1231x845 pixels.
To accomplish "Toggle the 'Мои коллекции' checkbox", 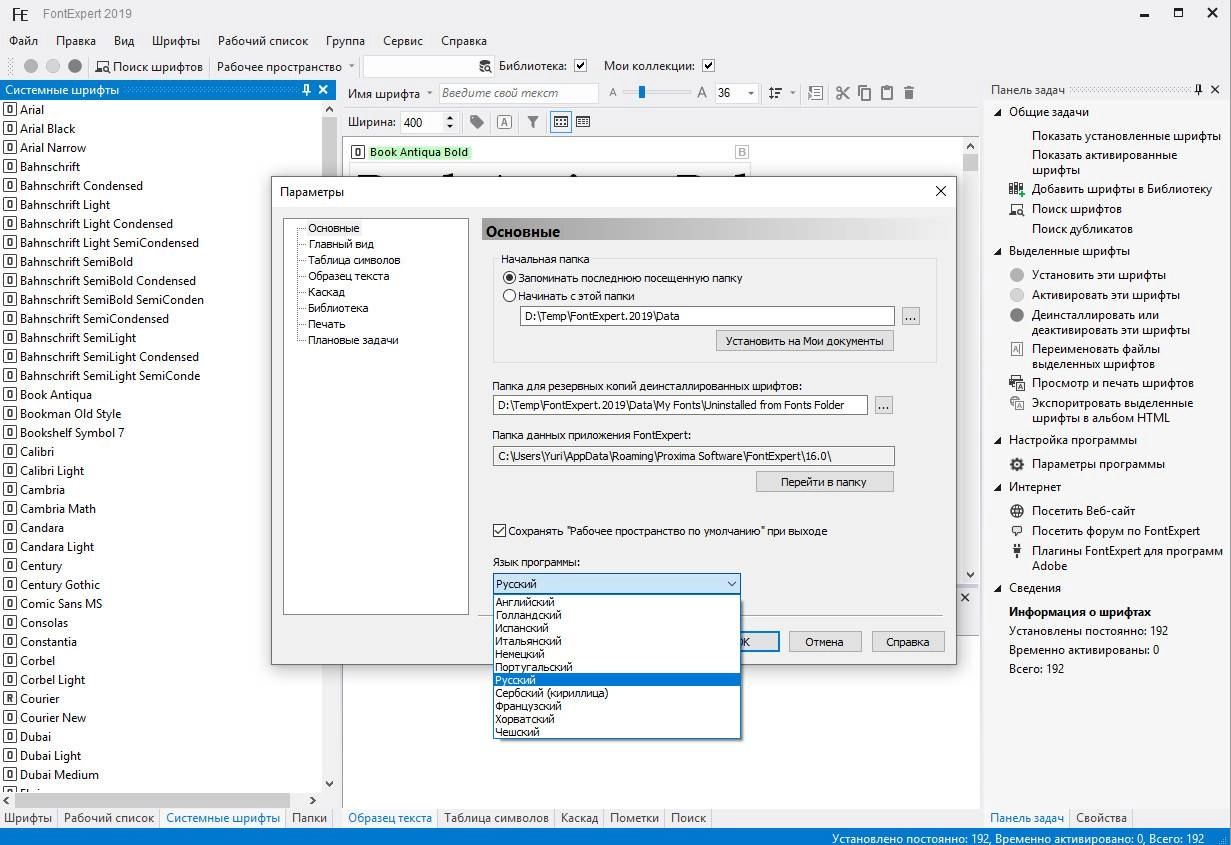I will point(708,66).
